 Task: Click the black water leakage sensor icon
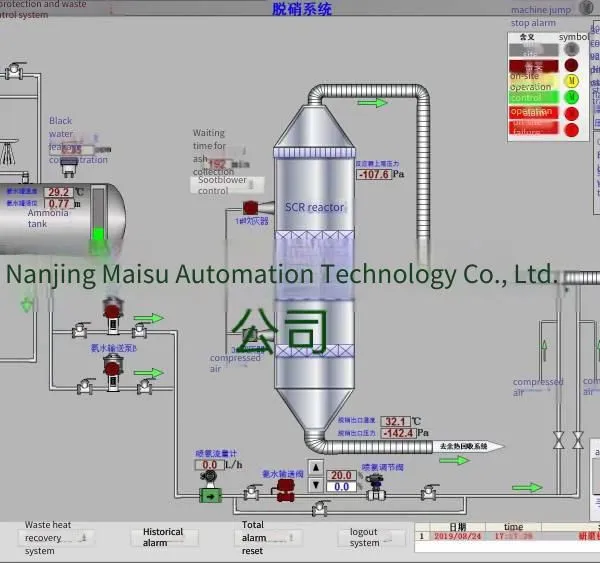pos(68,168)
